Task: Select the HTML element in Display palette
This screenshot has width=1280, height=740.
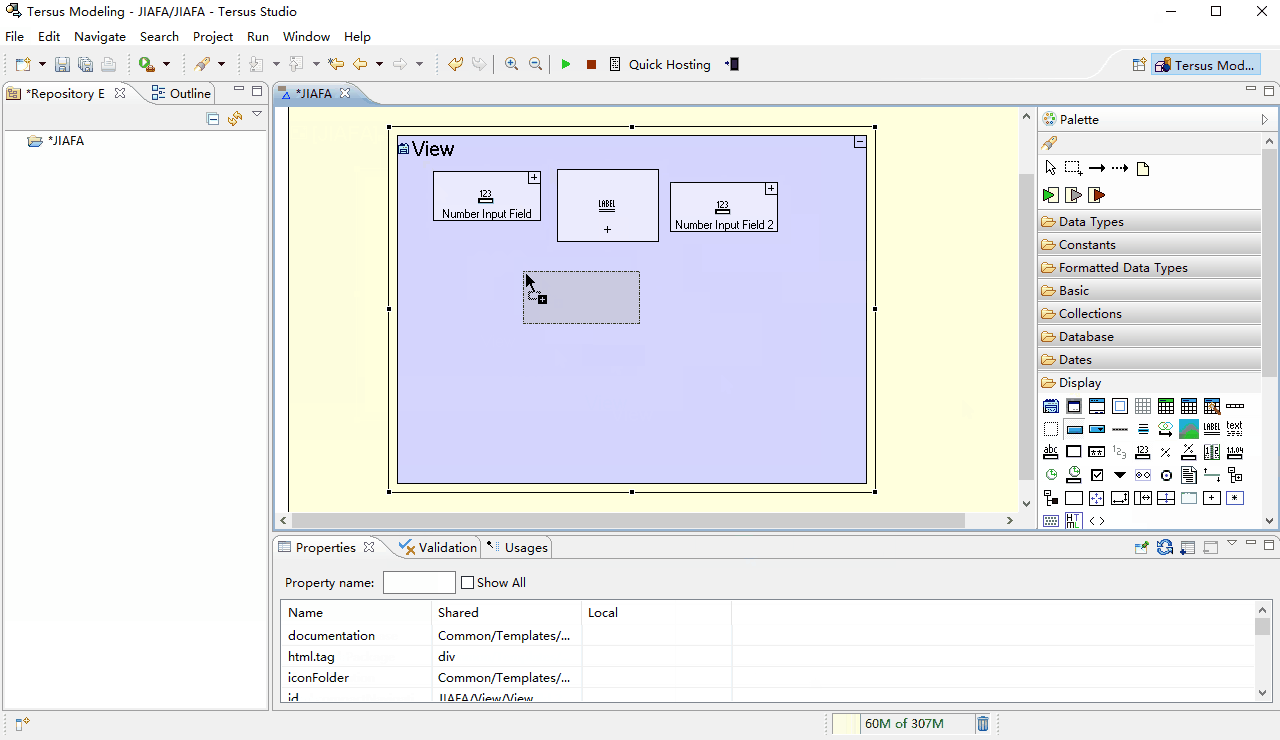Action: pos(1074,521)
